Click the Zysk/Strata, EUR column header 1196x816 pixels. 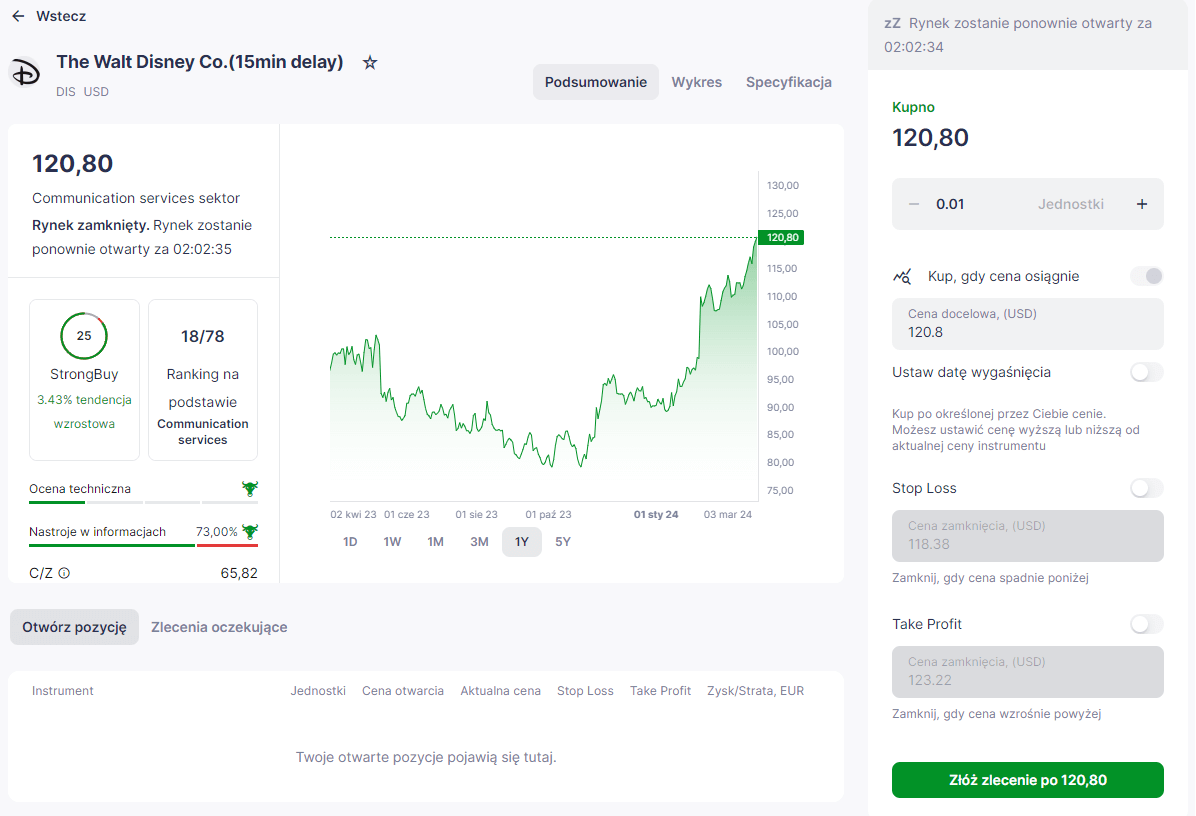(x=755, y=691)
